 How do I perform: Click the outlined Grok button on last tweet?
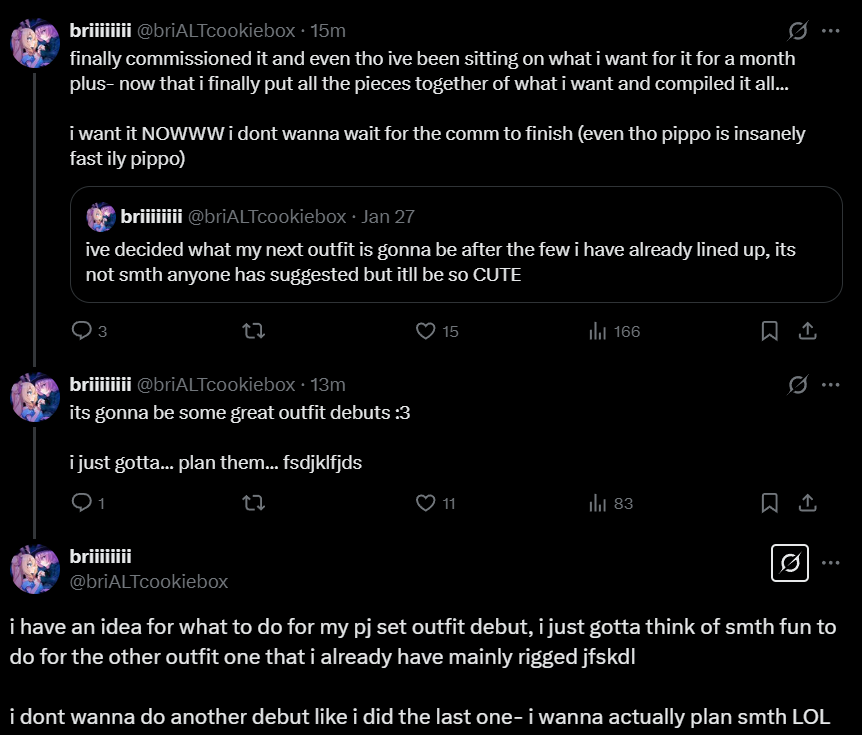[x=790, y=564]
